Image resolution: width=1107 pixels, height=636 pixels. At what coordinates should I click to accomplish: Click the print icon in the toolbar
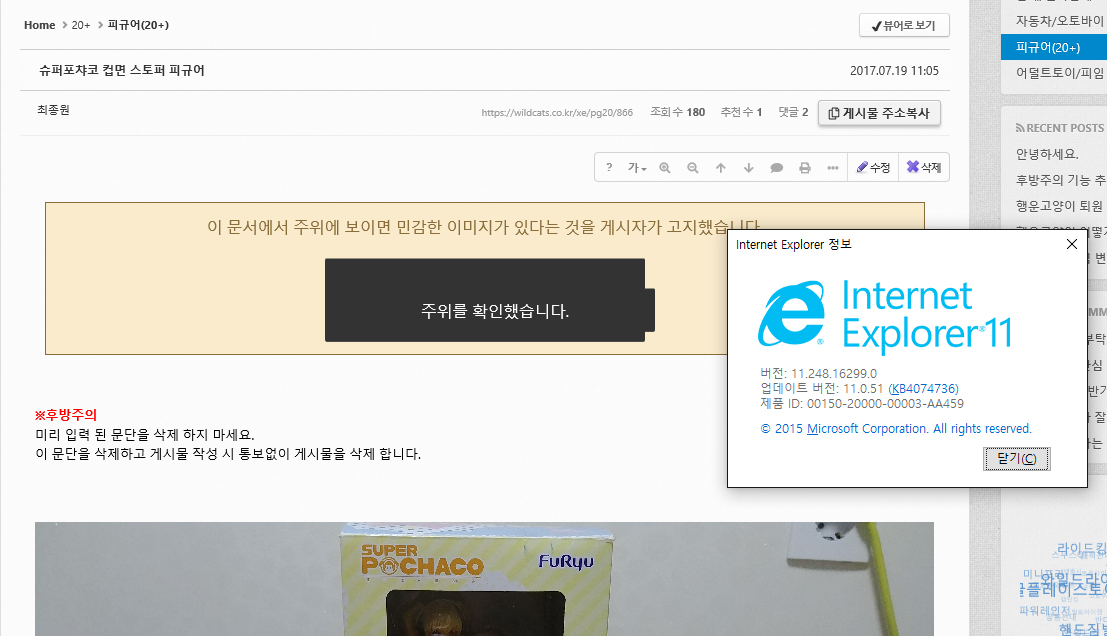point(805,167)
